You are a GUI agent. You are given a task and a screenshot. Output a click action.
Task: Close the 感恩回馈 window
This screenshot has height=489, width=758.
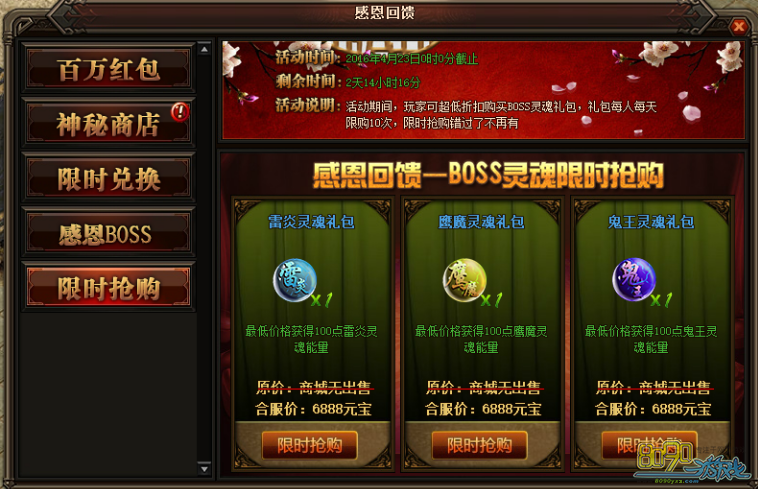pos(739,26)
